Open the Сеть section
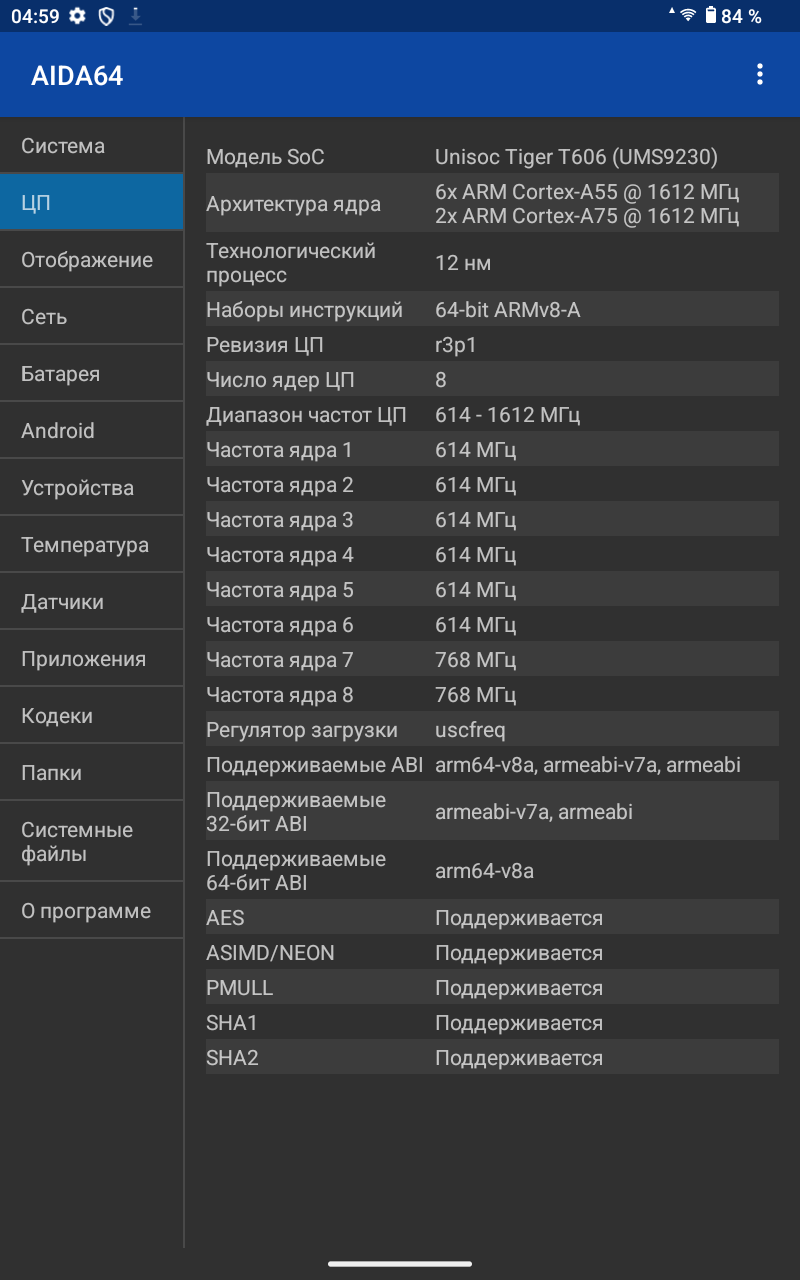 [91, 317]
